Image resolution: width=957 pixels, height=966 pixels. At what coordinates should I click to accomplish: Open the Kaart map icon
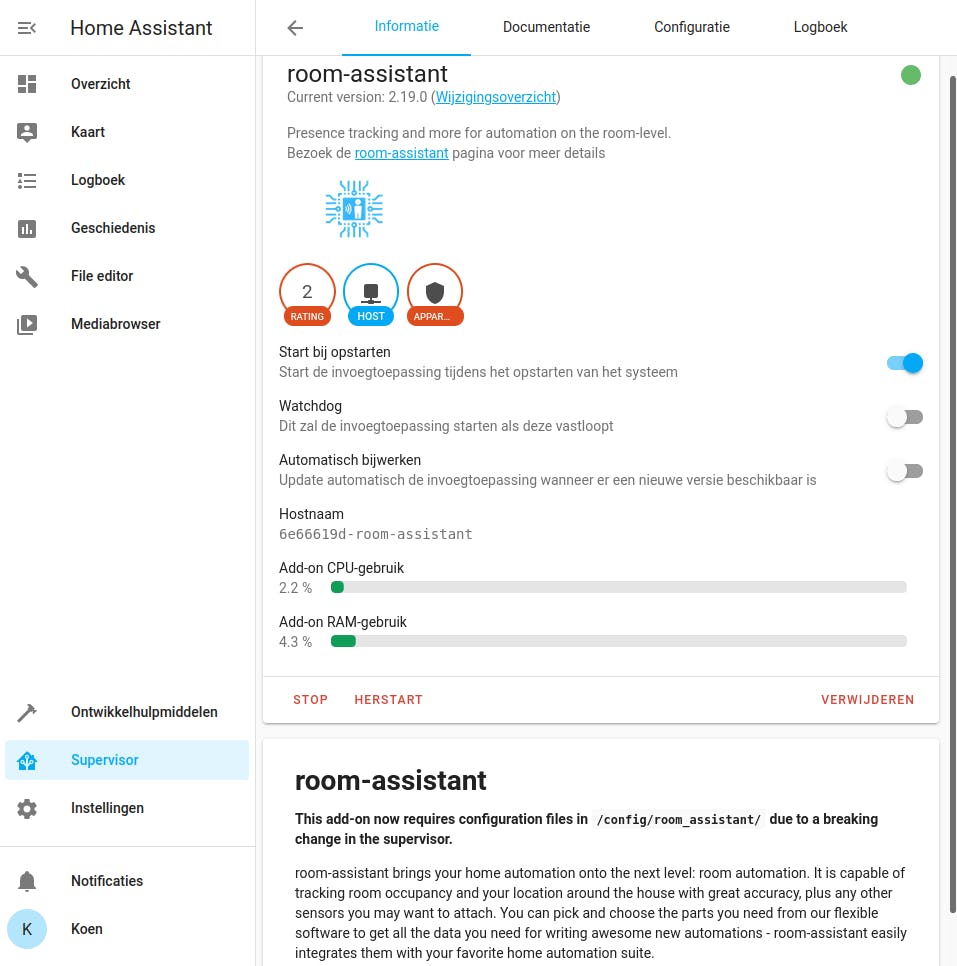click(27, 132)
